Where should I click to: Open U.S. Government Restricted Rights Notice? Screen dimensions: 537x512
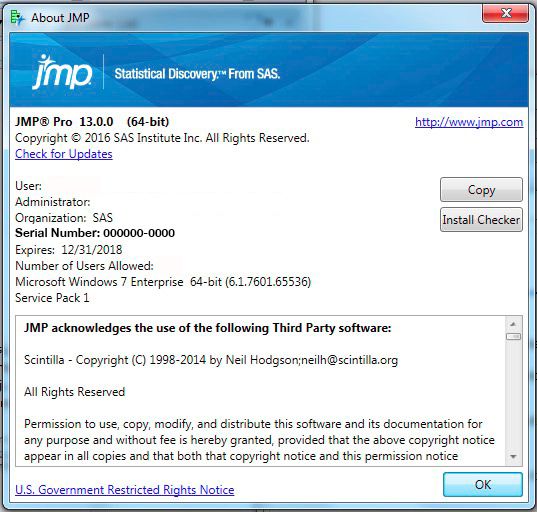coord(125,490)
